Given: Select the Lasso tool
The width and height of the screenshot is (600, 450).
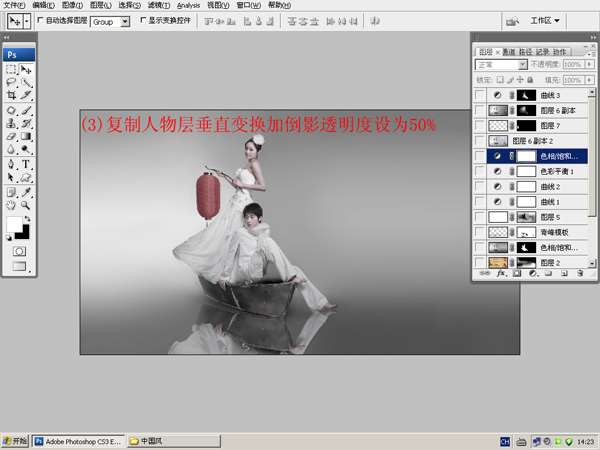Looking at the screenshot, I should coord(11,83).
